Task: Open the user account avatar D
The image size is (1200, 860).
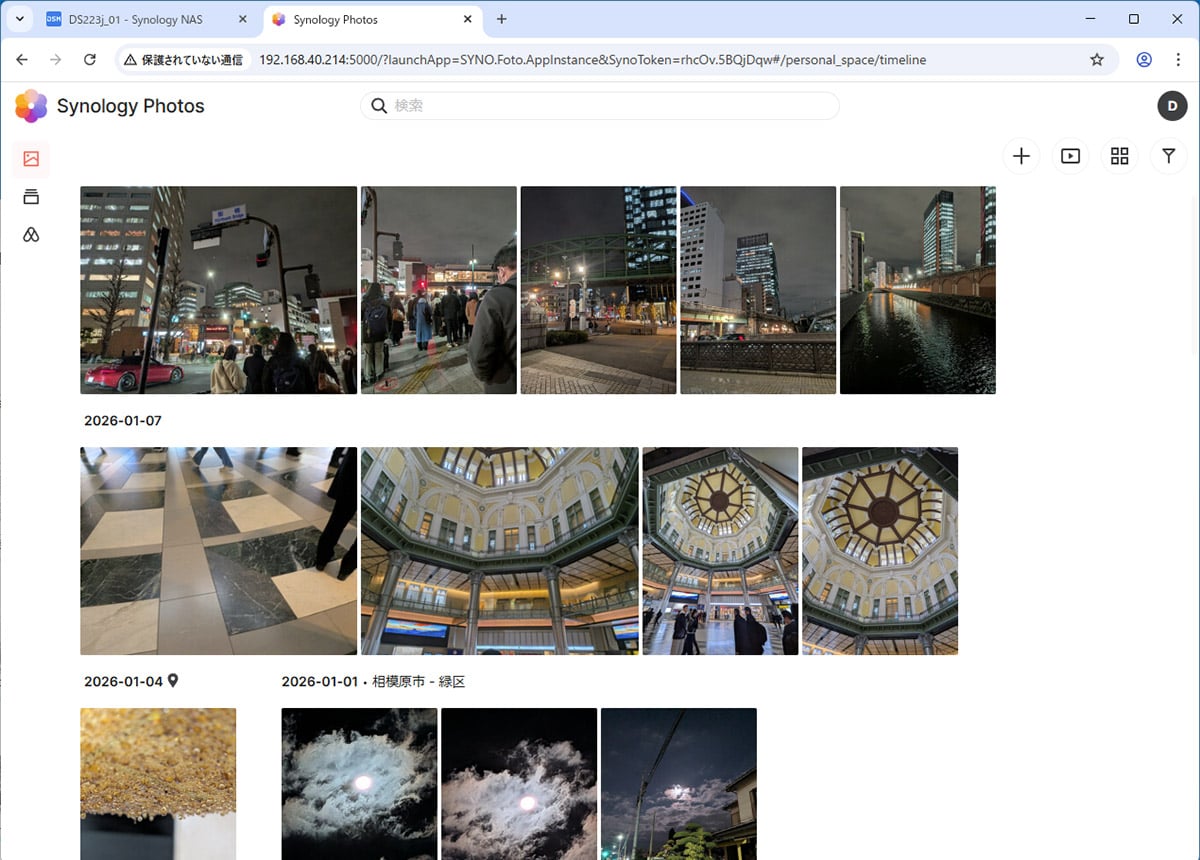Action: coord(1171,106)
